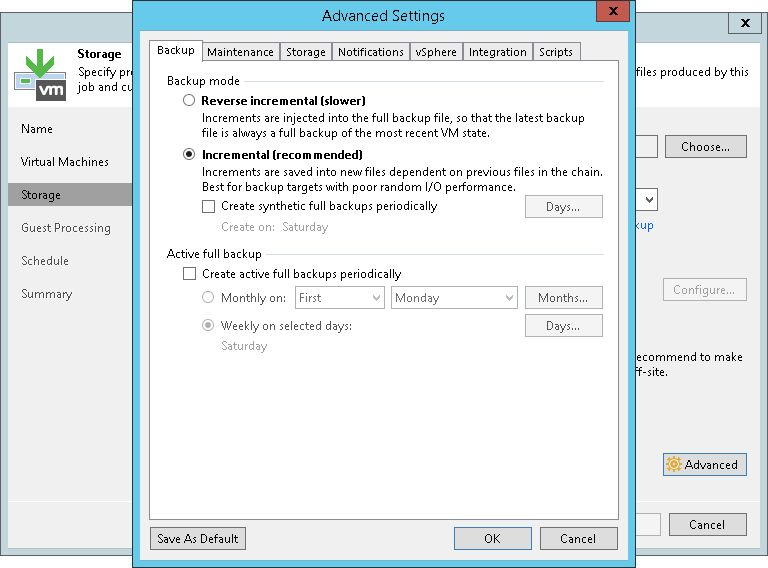Switch to the Backup tab
768x568 pixels.
[x=176, y=50]
